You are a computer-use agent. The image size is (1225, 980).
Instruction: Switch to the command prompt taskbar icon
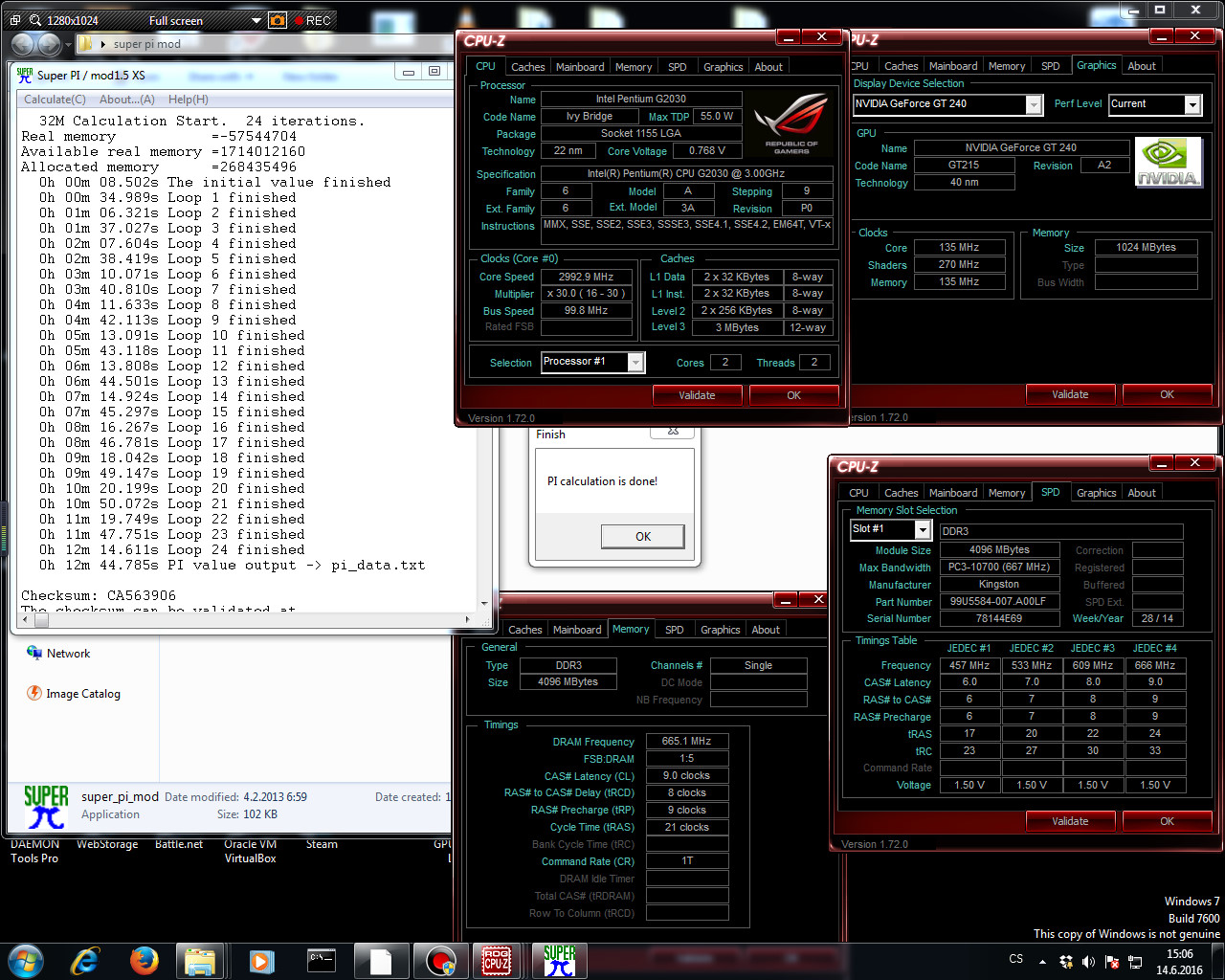[x=323, y=960]
